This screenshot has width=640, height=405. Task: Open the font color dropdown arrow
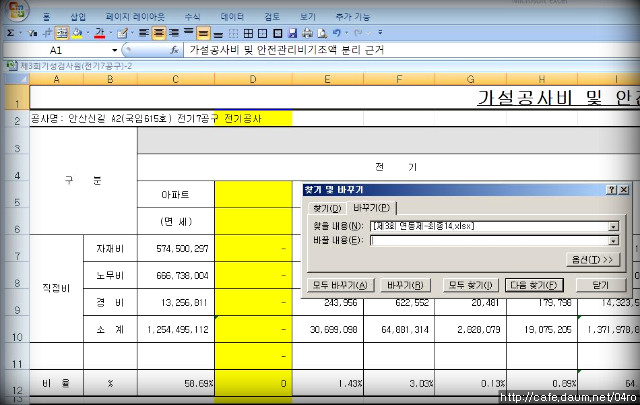pos(111,33)
